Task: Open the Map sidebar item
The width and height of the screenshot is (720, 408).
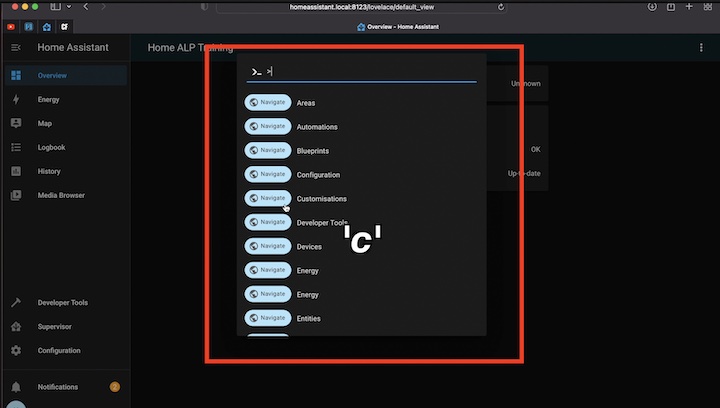Action: coord(67,123)
